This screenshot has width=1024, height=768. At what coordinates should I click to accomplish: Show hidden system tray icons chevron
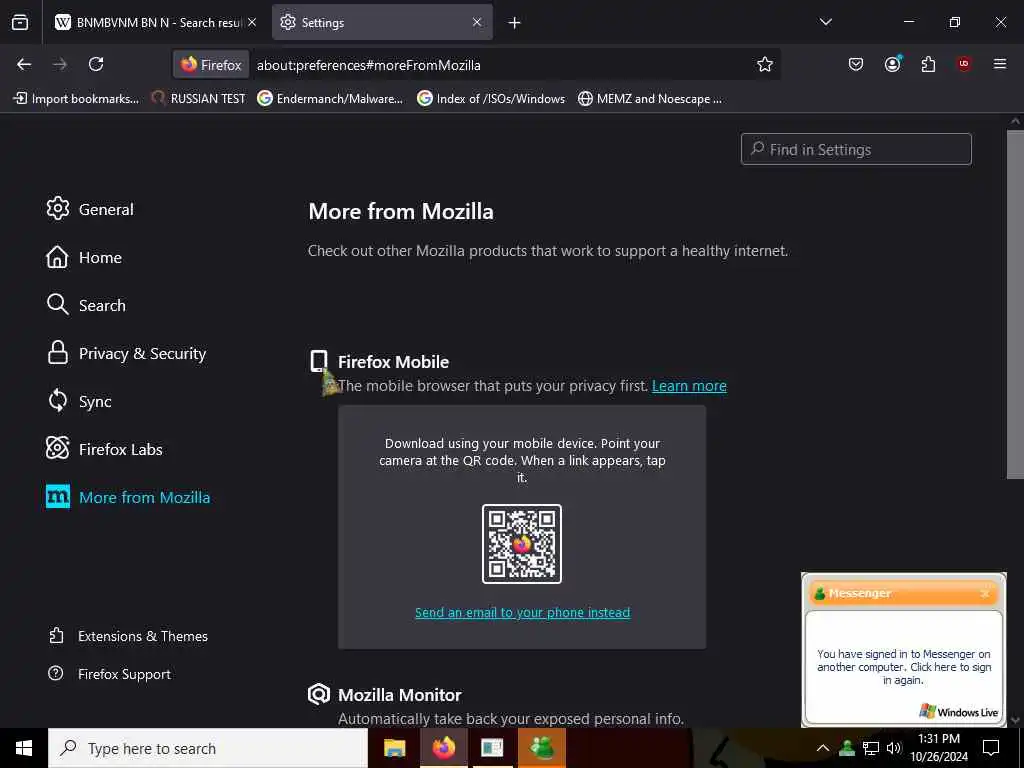click(823, 748)
